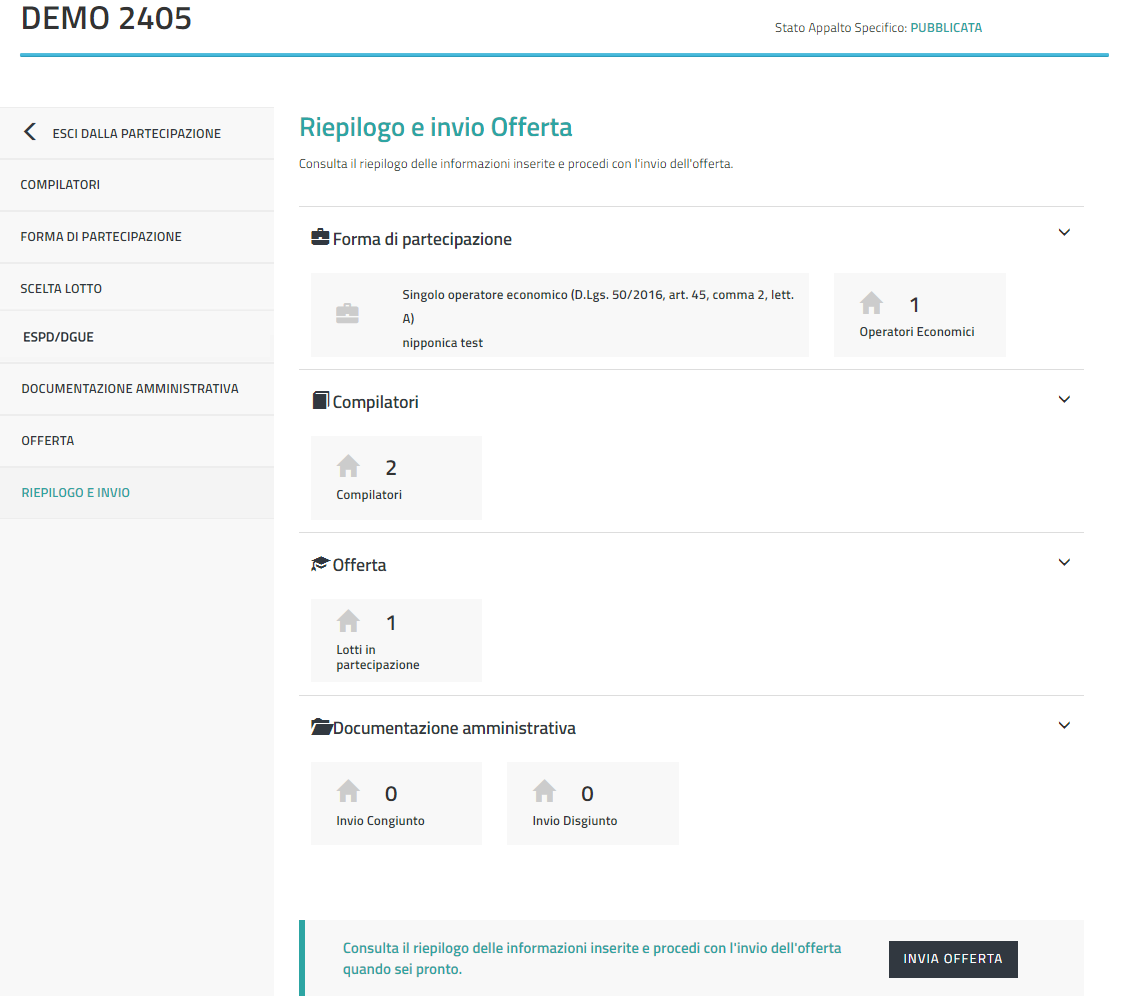1143x1003 pixels.
Task: Click the house icon in Invio Disgiunto card
Action: pyautogui.click(x=544, y=791)
